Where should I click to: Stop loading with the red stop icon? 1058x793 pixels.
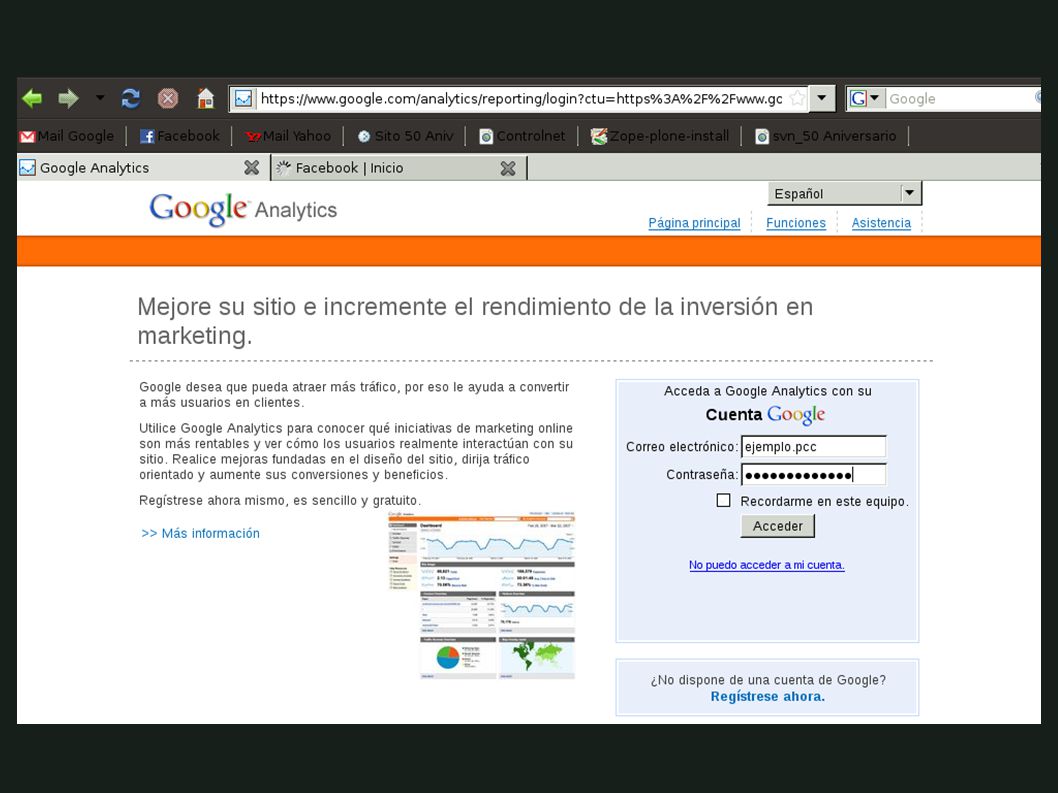click(168, 99)
